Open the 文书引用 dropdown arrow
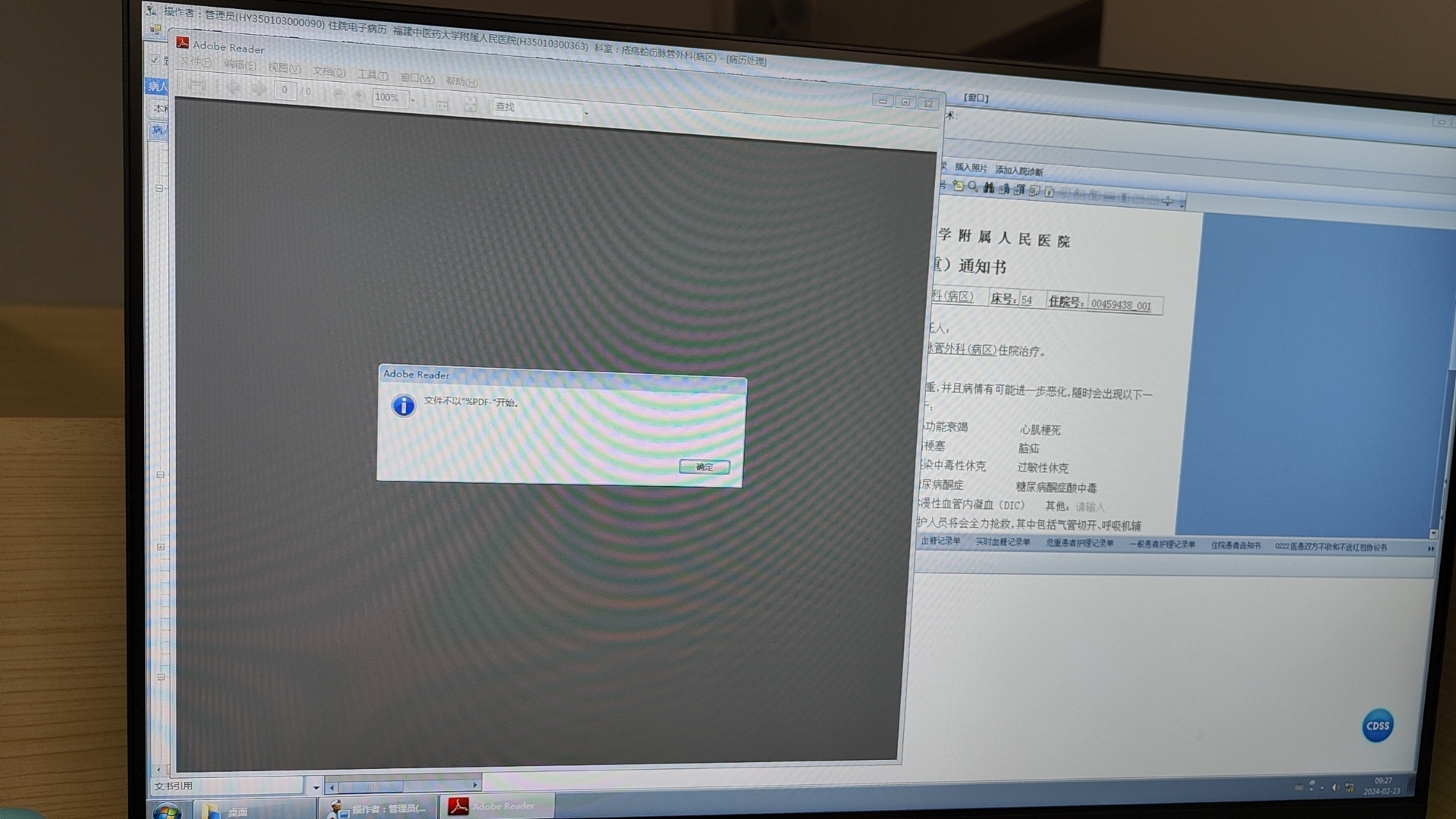 [x=316, y=787]
